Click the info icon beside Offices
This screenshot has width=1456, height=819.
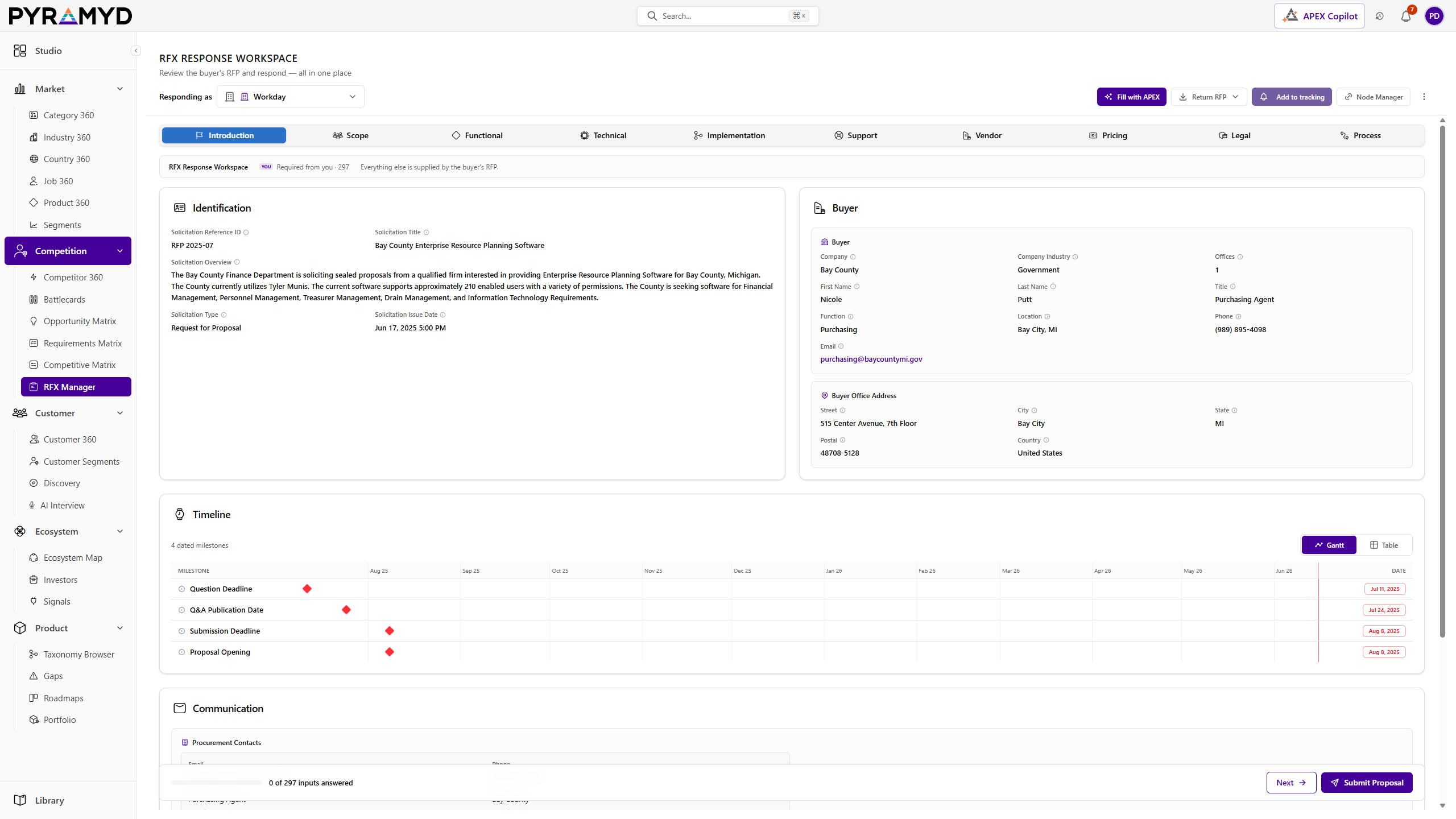point(1240,257)
